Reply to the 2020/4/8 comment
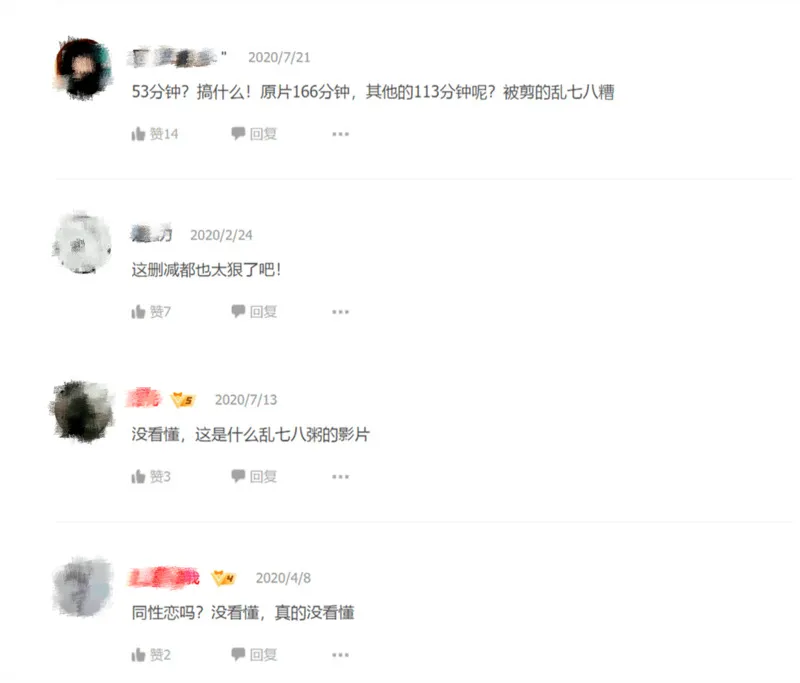The image size is (800, 683). pos(254,654)
